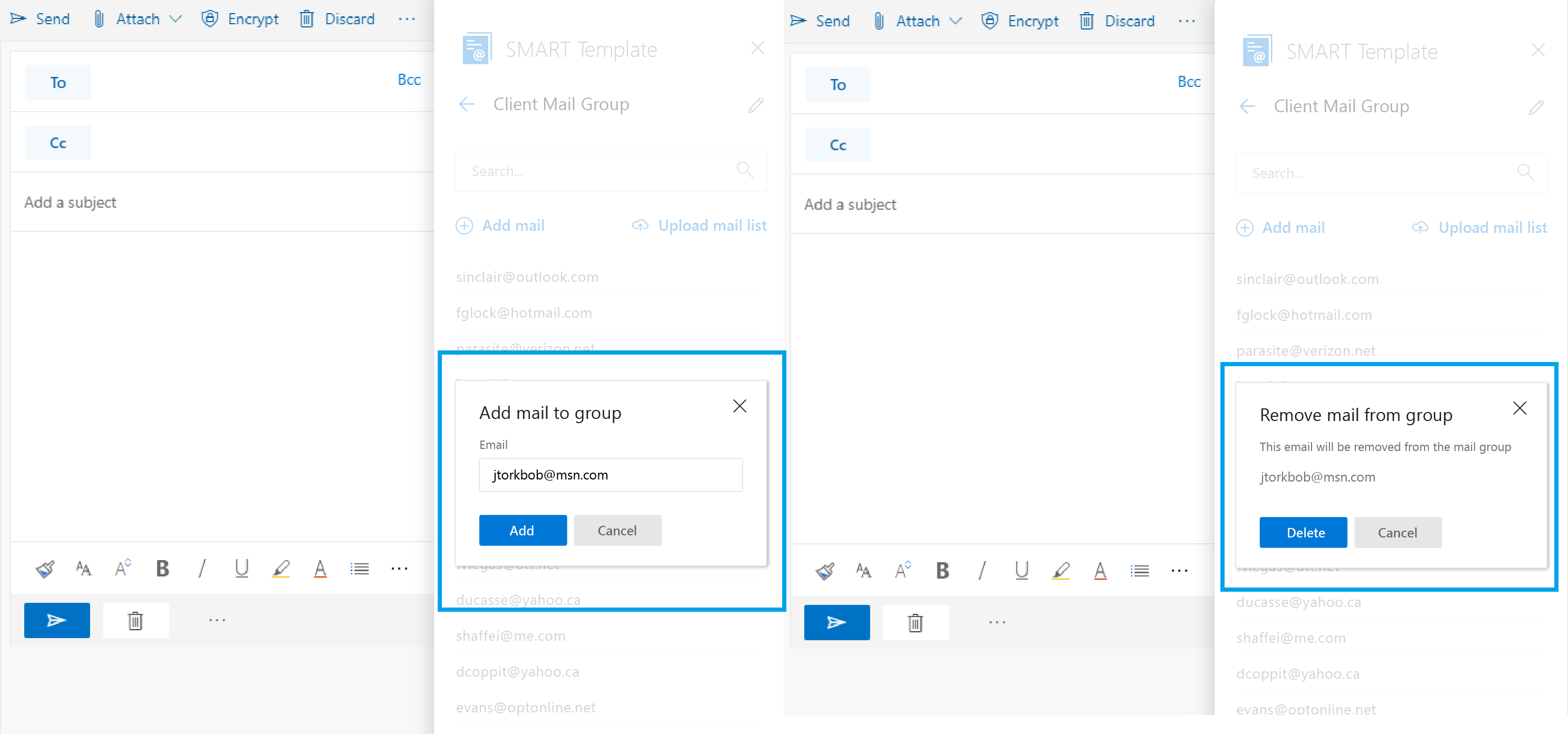
Task: Click bottom ellipsis next to trash in right window
Action: 997,622
